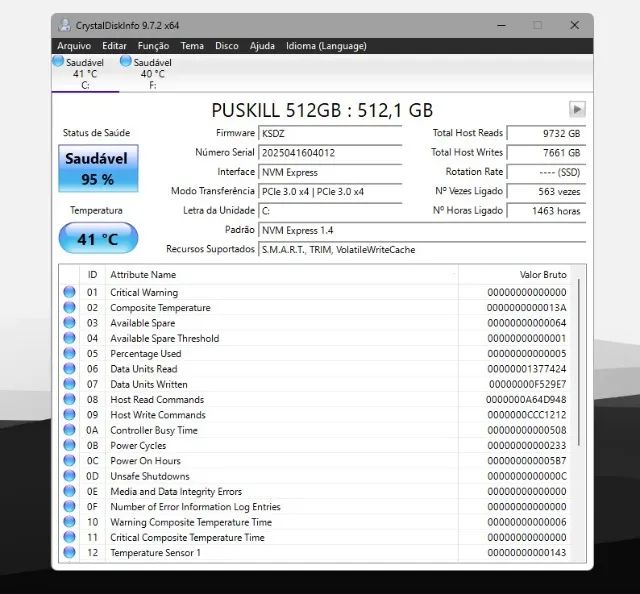Close the CrystalDiskInfo window

coord(574,25)
